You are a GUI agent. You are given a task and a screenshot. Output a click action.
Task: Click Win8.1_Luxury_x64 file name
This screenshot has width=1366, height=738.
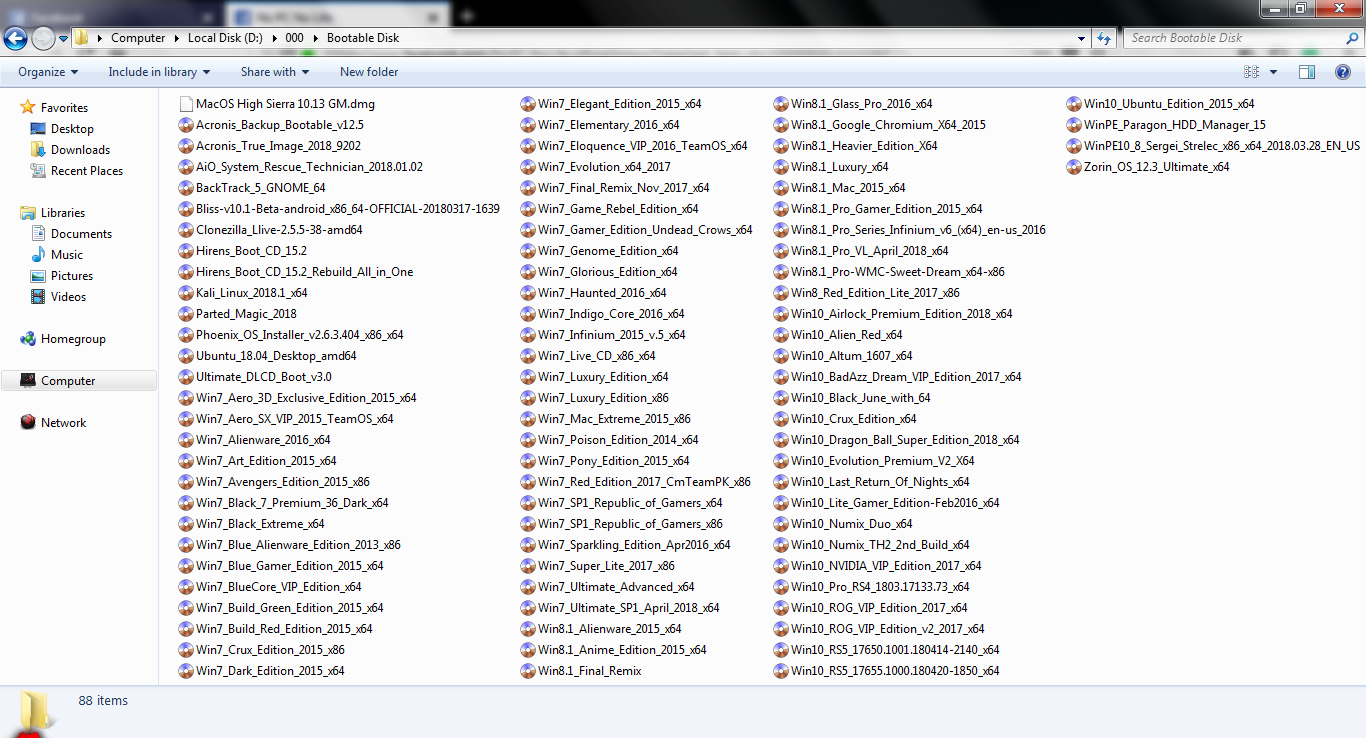pos(840,167)
